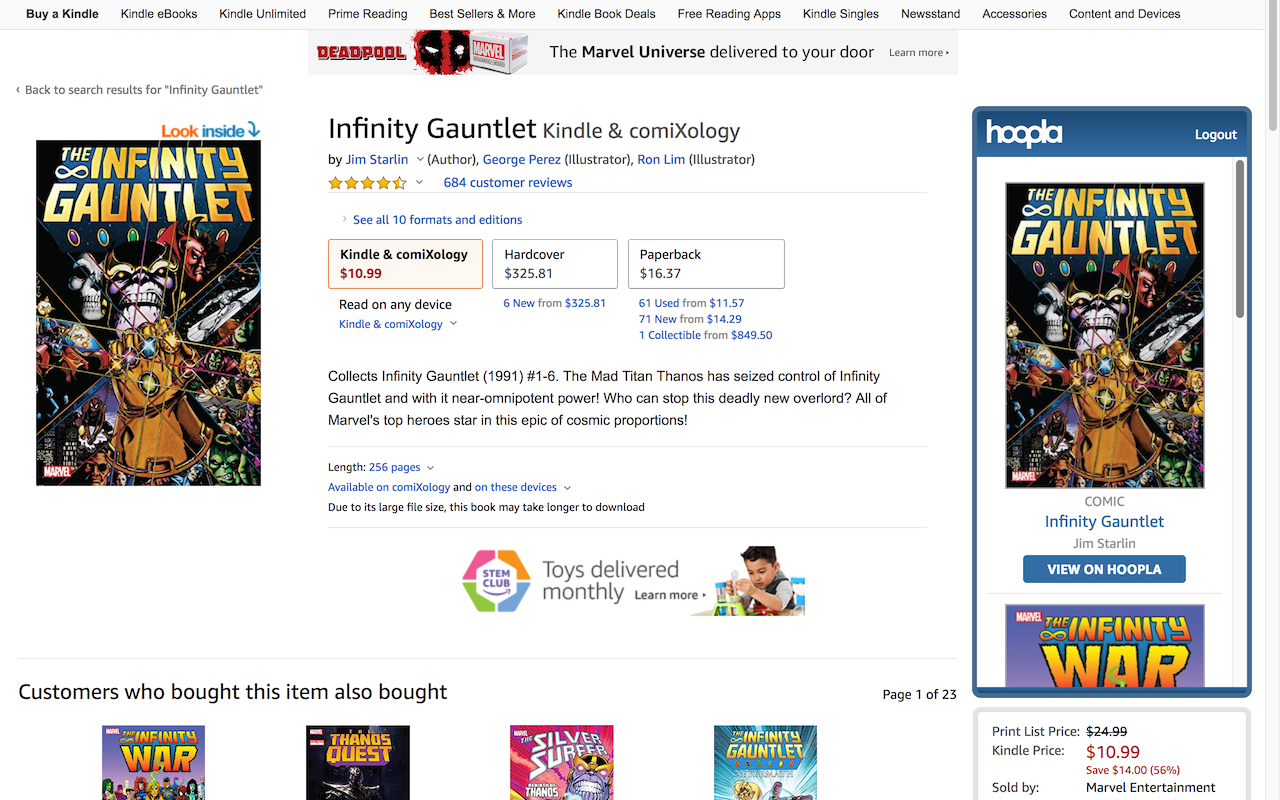
Task: Expand the Jim Starlin author dropdown
Action: pyautogui.click(x=420, y=160)
